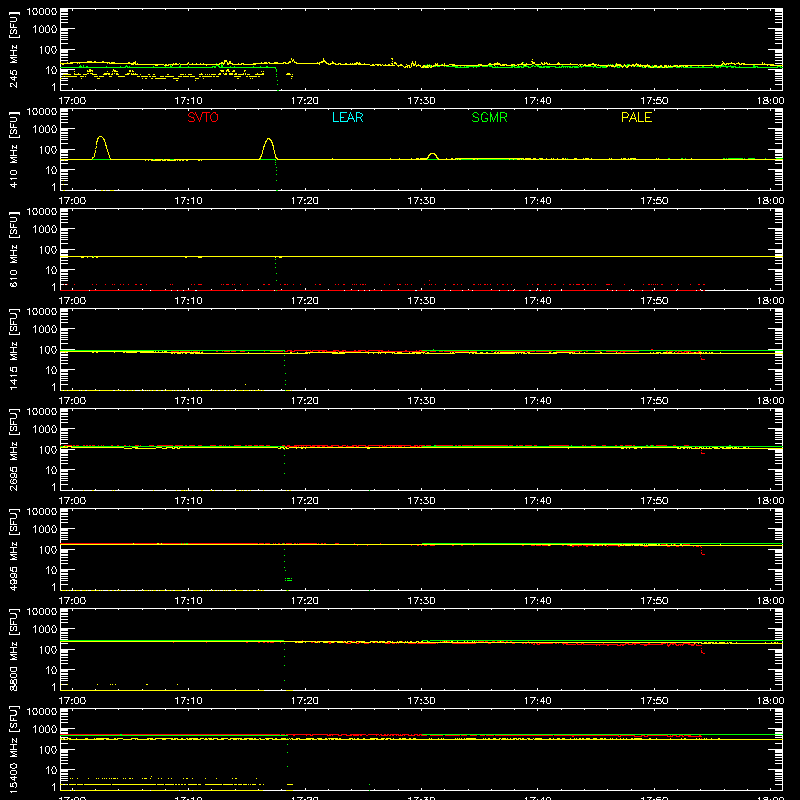Select the 1415 MHz [SFU] axis title
Image resolution: width=800 pixels, height=800 pixels.
tap(14, 349)
